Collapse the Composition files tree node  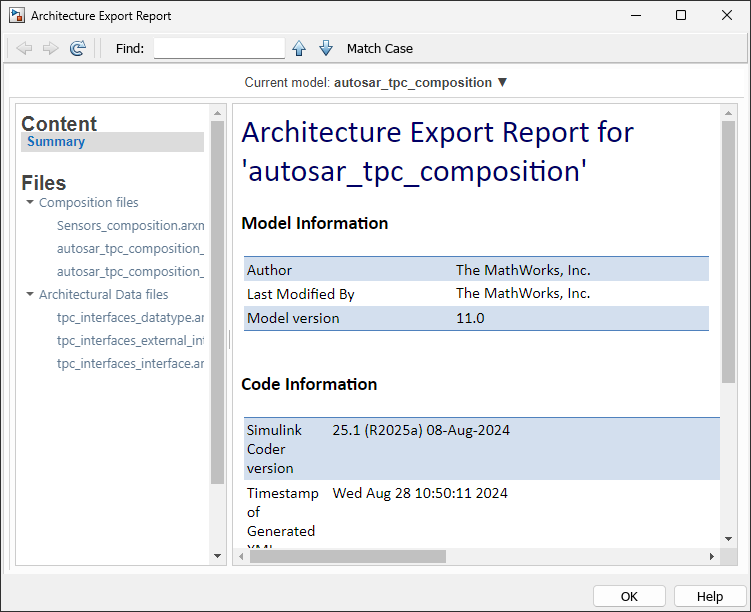pyautogui.click(x=30, y=203)
